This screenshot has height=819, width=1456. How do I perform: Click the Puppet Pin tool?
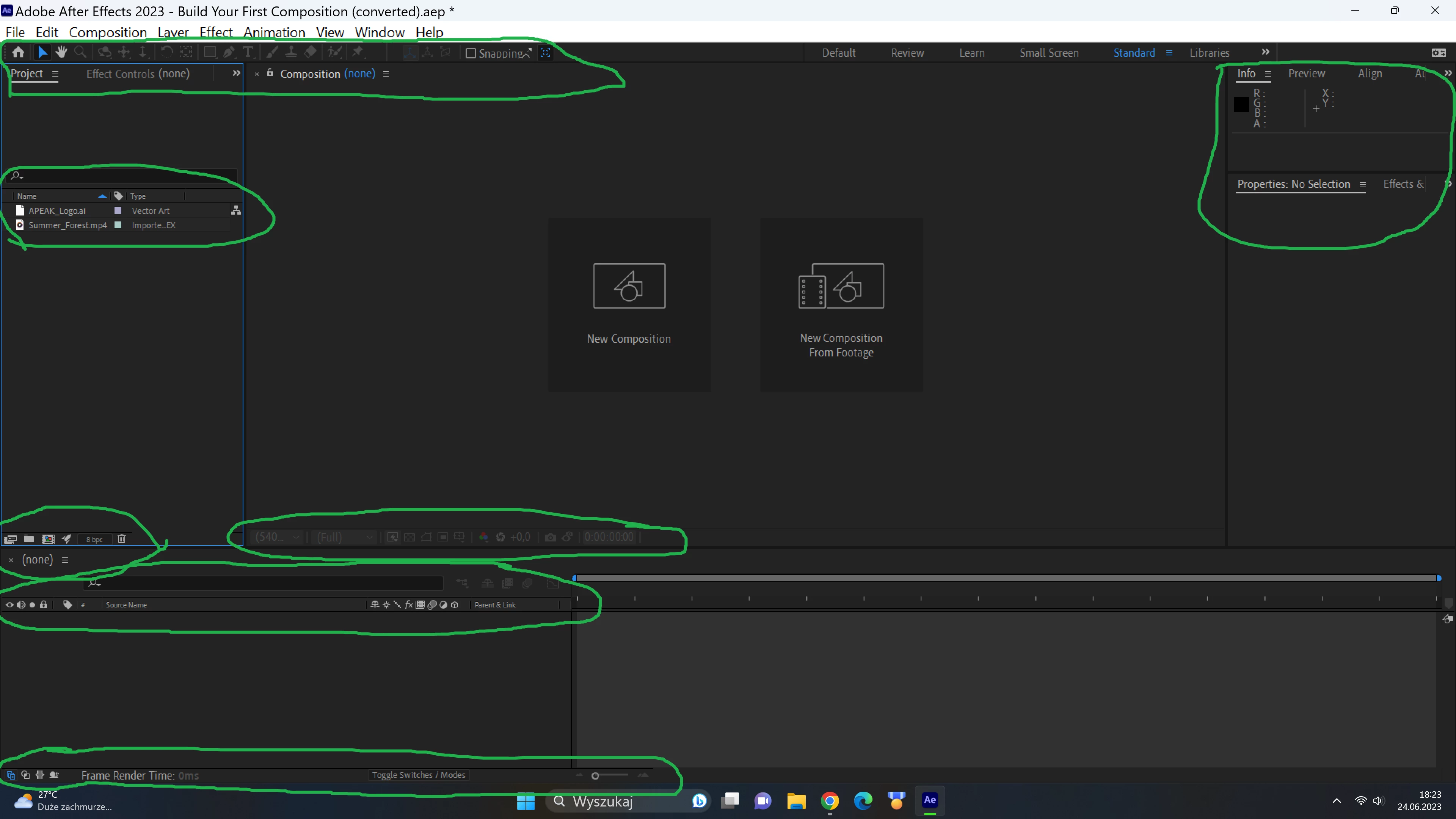coord(357,52)
